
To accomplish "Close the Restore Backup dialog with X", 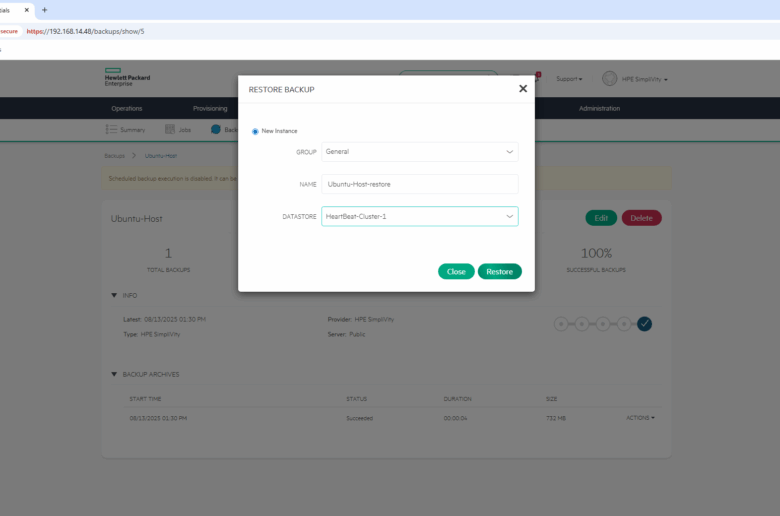I will (522, 89).
